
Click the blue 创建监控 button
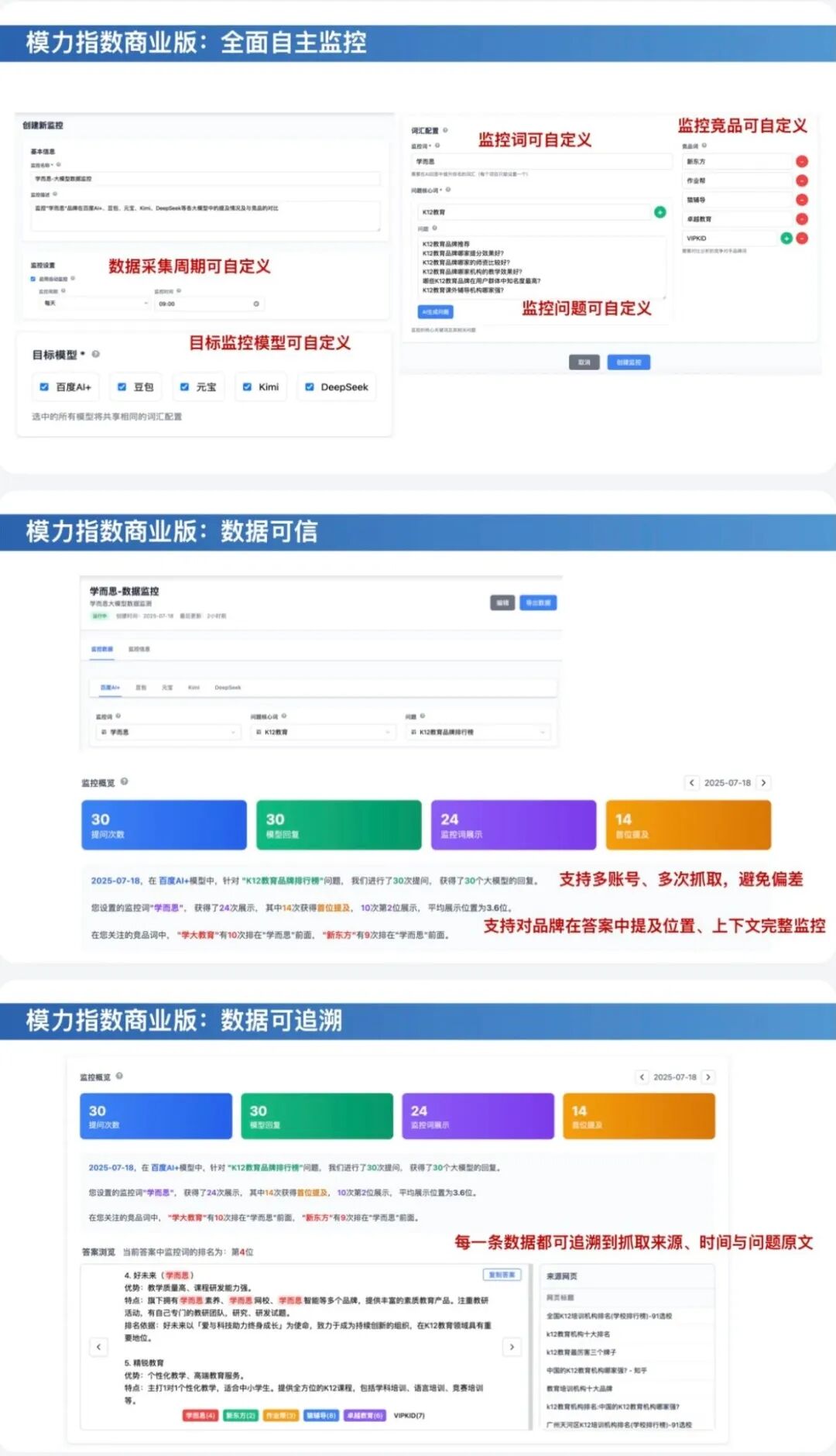pos(629,362)
